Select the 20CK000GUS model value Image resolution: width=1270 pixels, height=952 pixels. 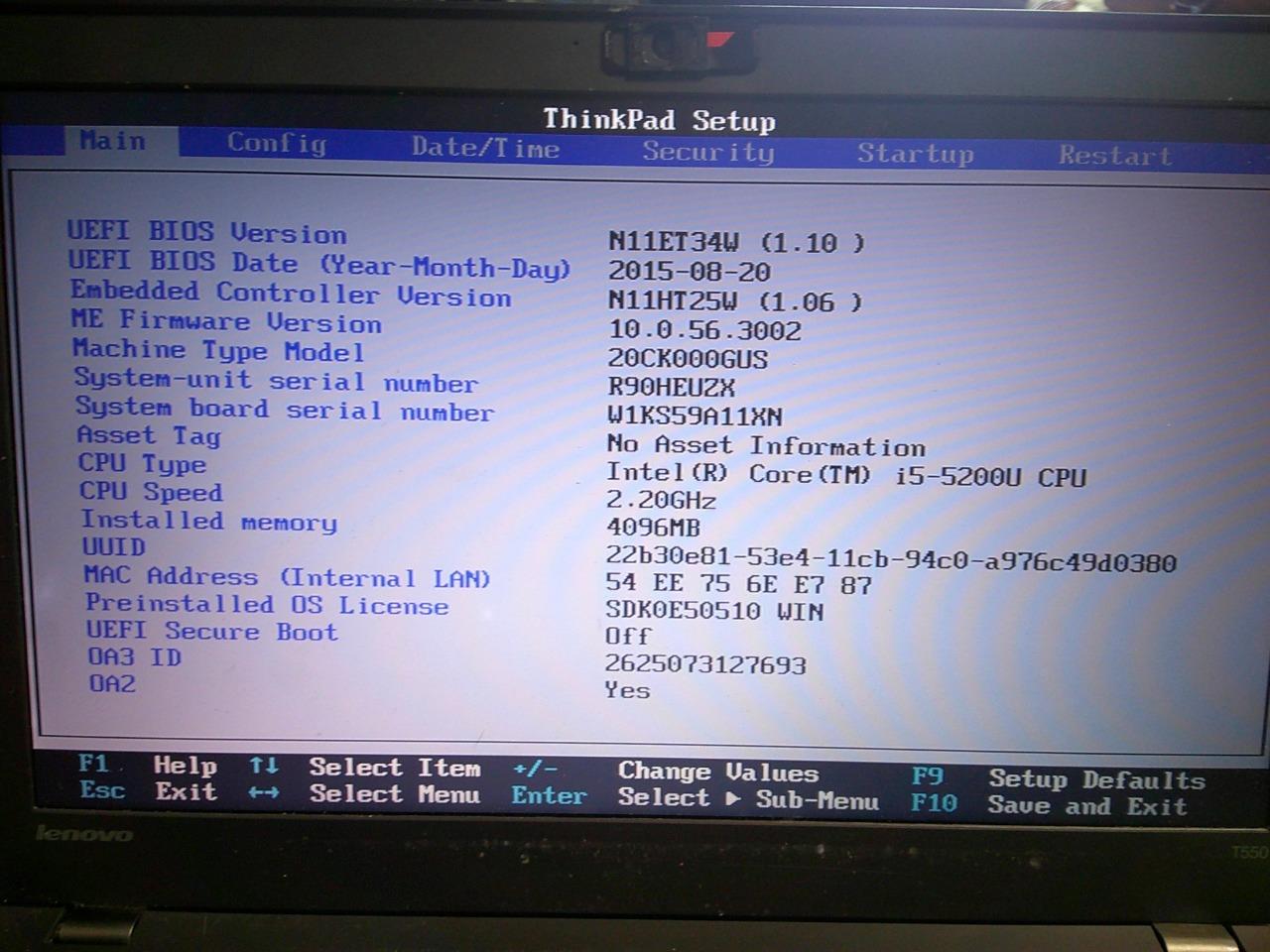[688, 359]
